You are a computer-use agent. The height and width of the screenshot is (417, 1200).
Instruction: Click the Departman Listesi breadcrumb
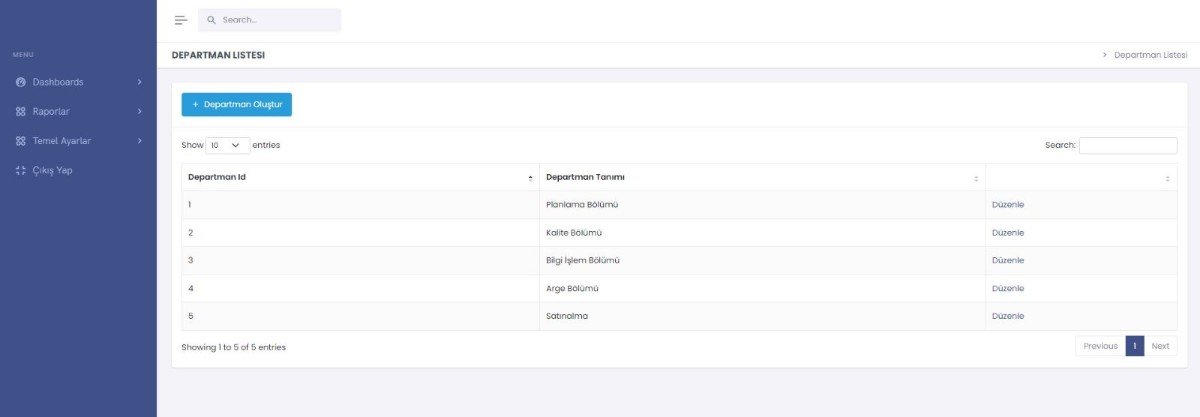click(1150, 55)
